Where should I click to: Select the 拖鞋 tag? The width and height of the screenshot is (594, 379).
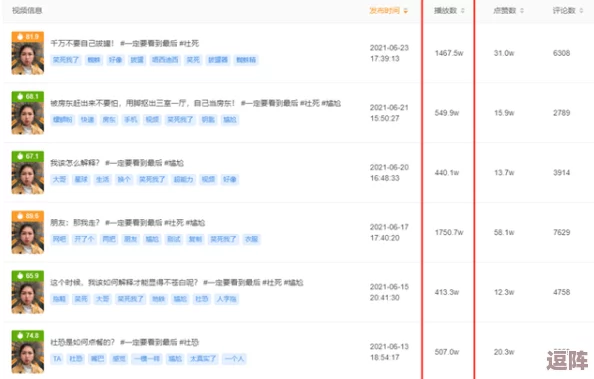pyautogui.click(x=59, y=299)
